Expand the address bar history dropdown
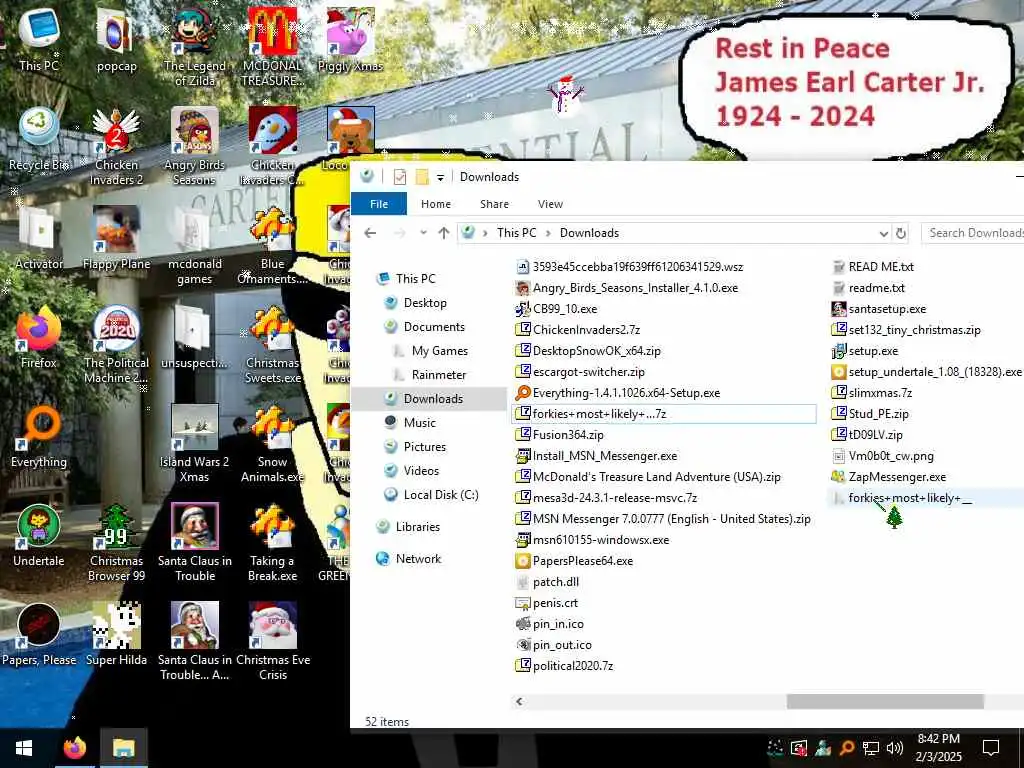Viewport: 1024px width, 768px height. [x=883, y=233]
